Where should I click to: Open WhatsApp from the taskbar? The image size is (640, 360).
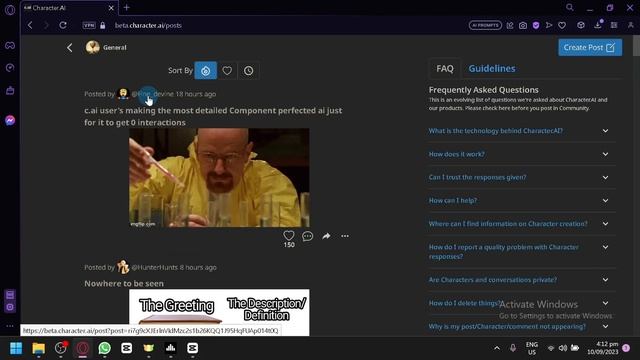[x=104, y=348]
